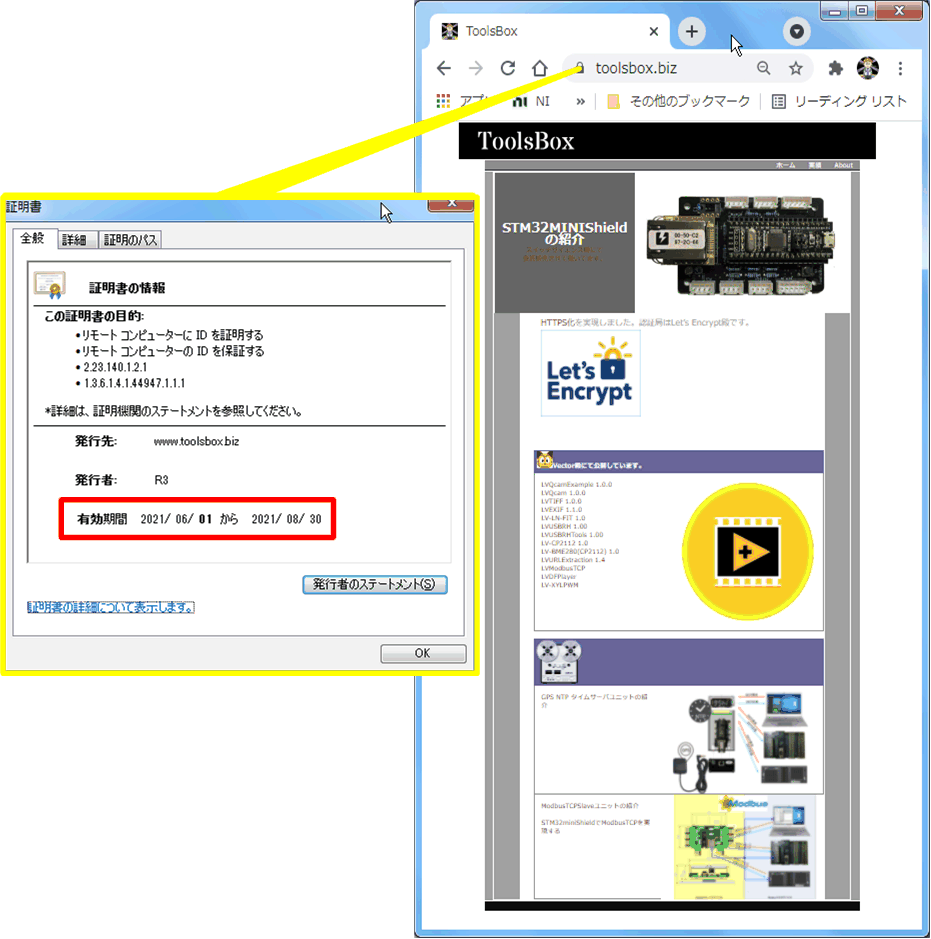Open the ホーム link in the site navigation
Viewport: 931px width, 939px height.
(x=785, y=165)
